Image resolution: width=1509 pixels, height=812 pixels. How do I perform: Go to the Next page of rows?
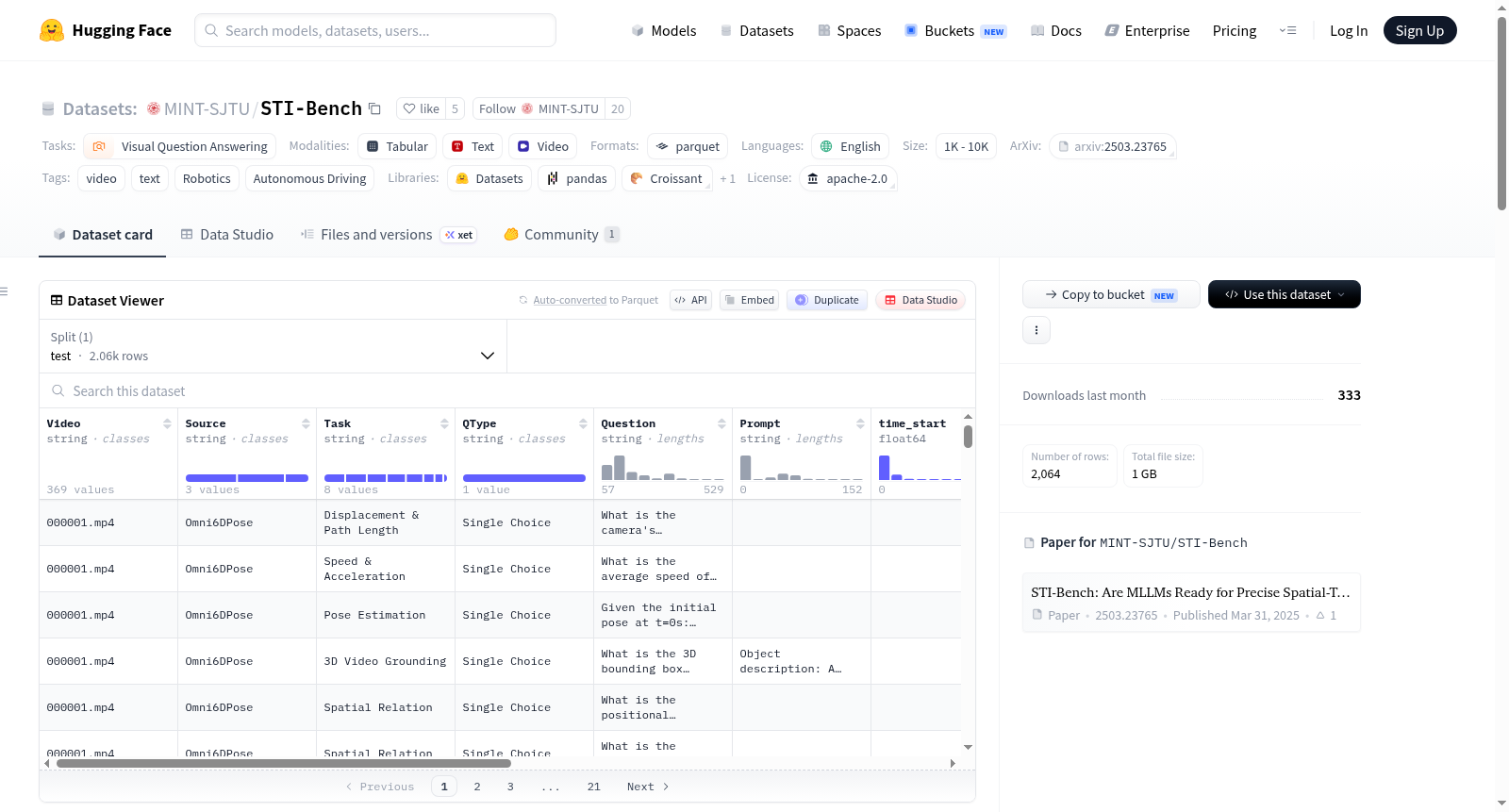[648, 787]
